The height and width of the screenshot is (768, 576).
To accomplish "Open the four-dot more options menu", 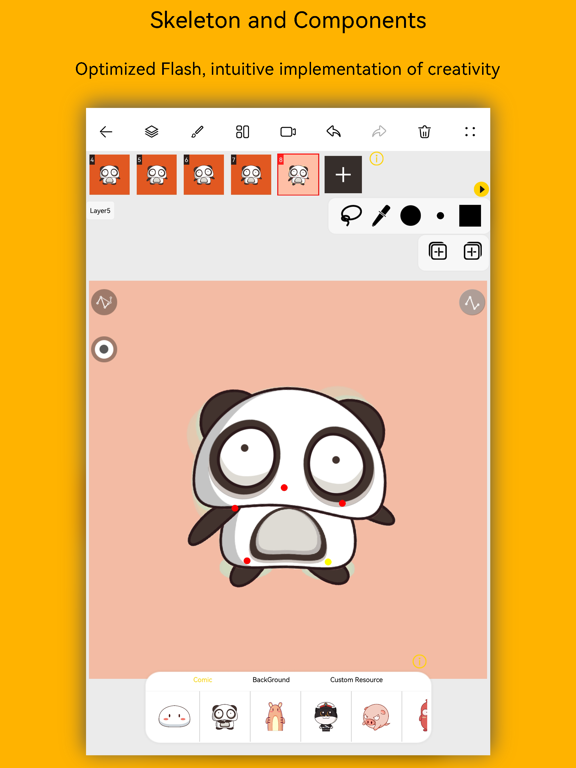I will (x=470, y=132).
